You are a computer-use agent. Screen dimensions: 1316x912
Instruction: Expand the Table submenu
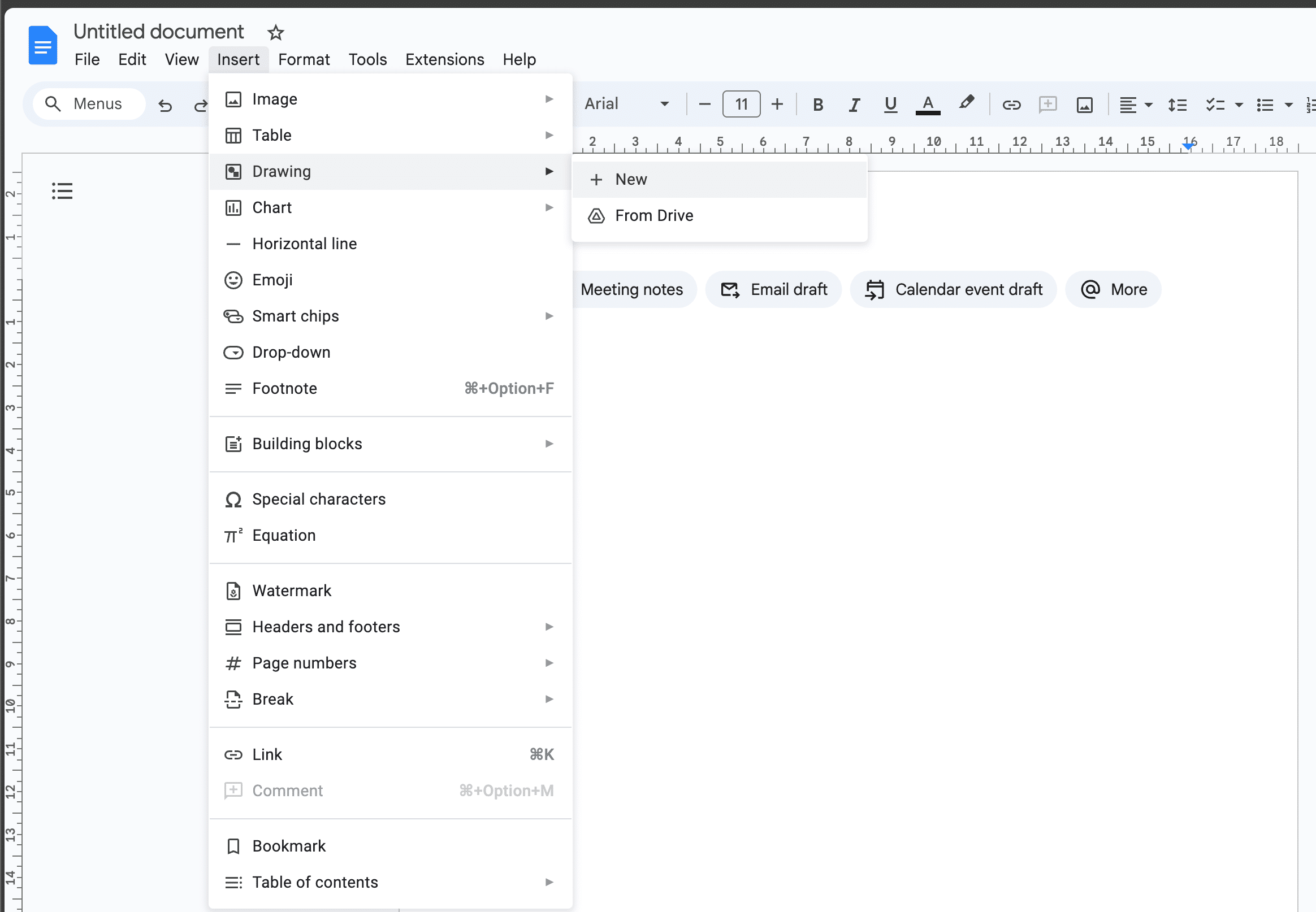(391, 136)
